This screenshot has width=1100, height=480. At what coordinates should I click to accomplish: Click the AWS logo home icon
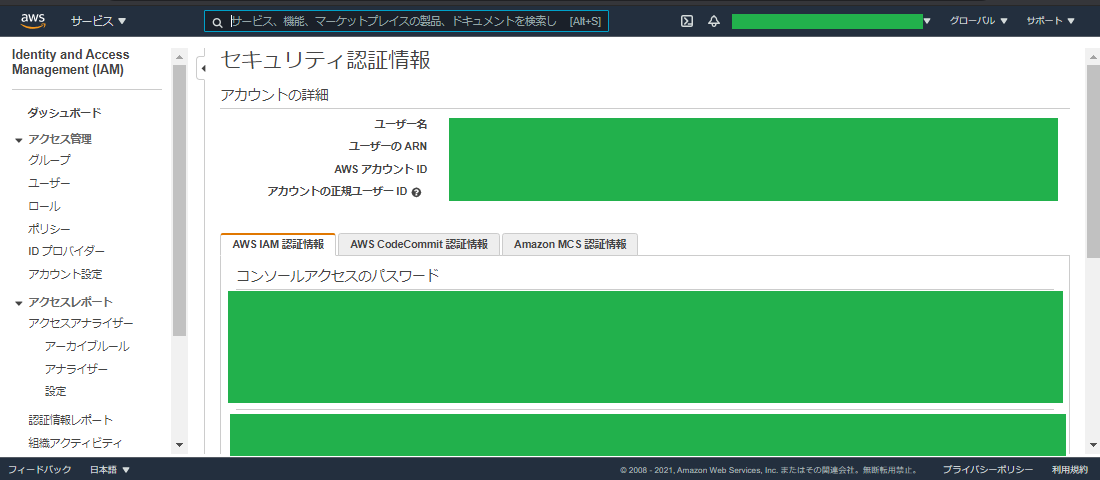[x=33, y=21]
